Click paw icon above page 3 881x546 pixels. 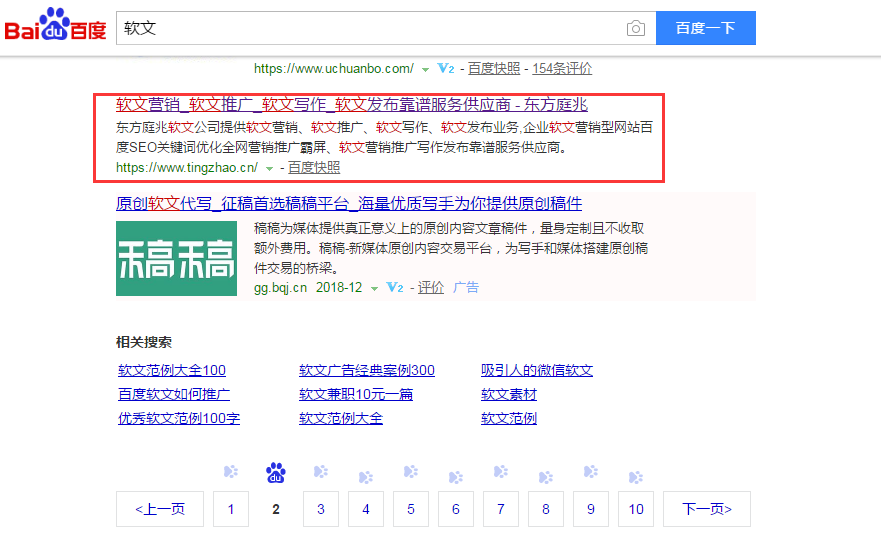321,472
